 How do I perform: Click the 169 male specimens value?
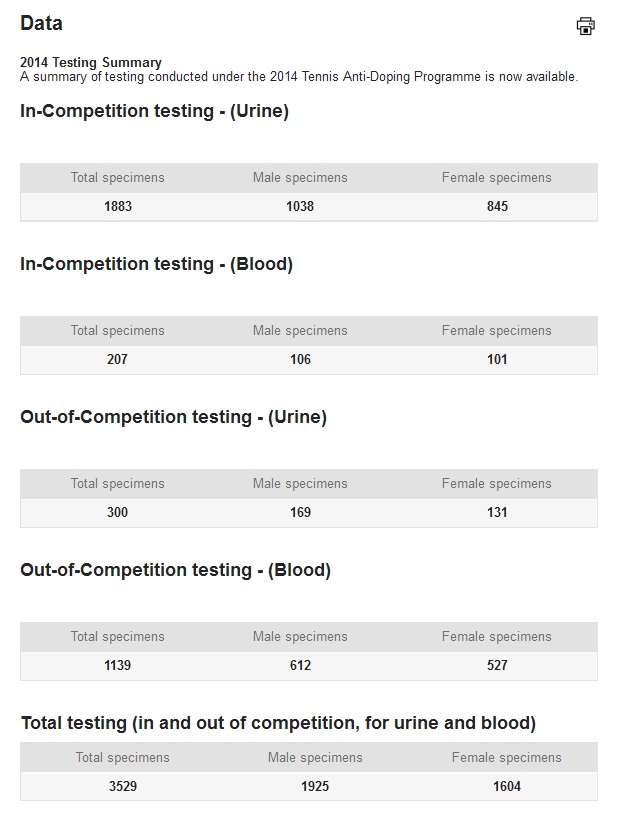[300, 513]
